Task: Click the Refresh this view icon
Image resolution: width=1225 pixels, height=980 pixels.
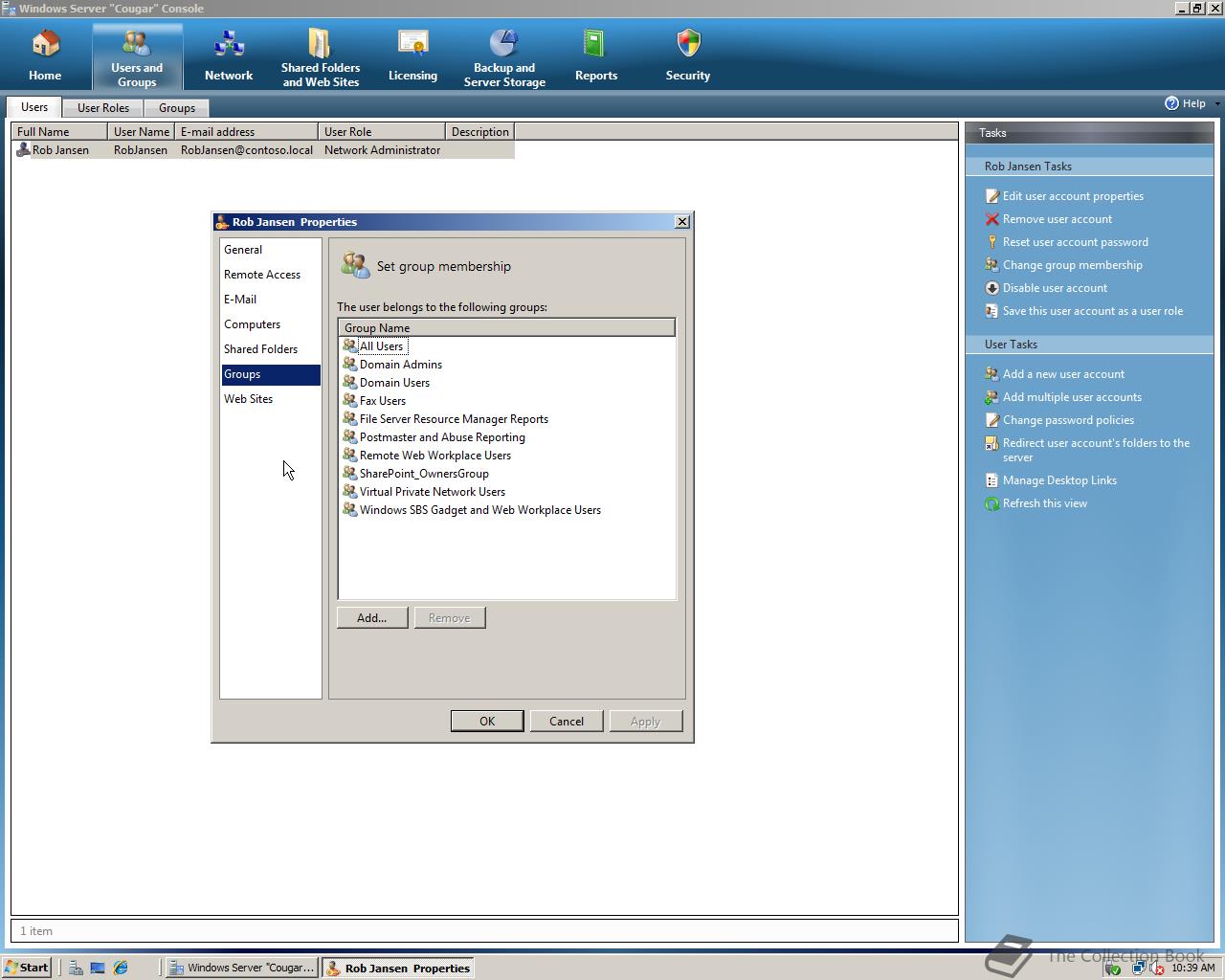Action: point(992,503)
